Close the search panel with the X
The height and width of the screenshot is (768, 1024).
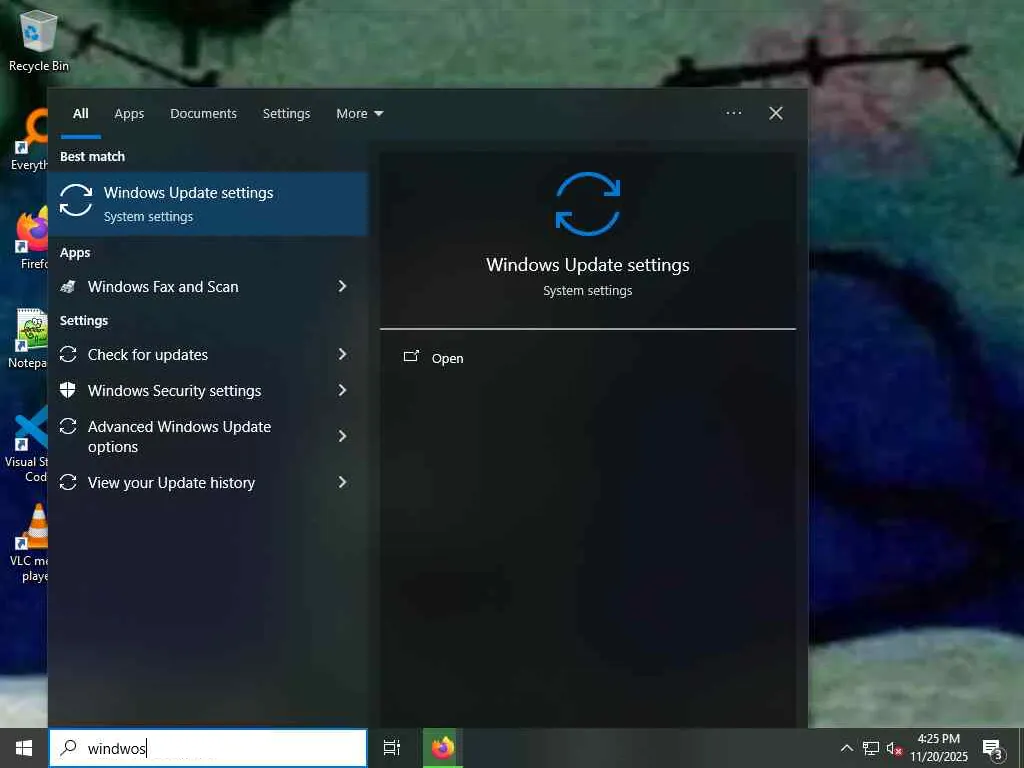pyautogui.click(x=776, y=113)
